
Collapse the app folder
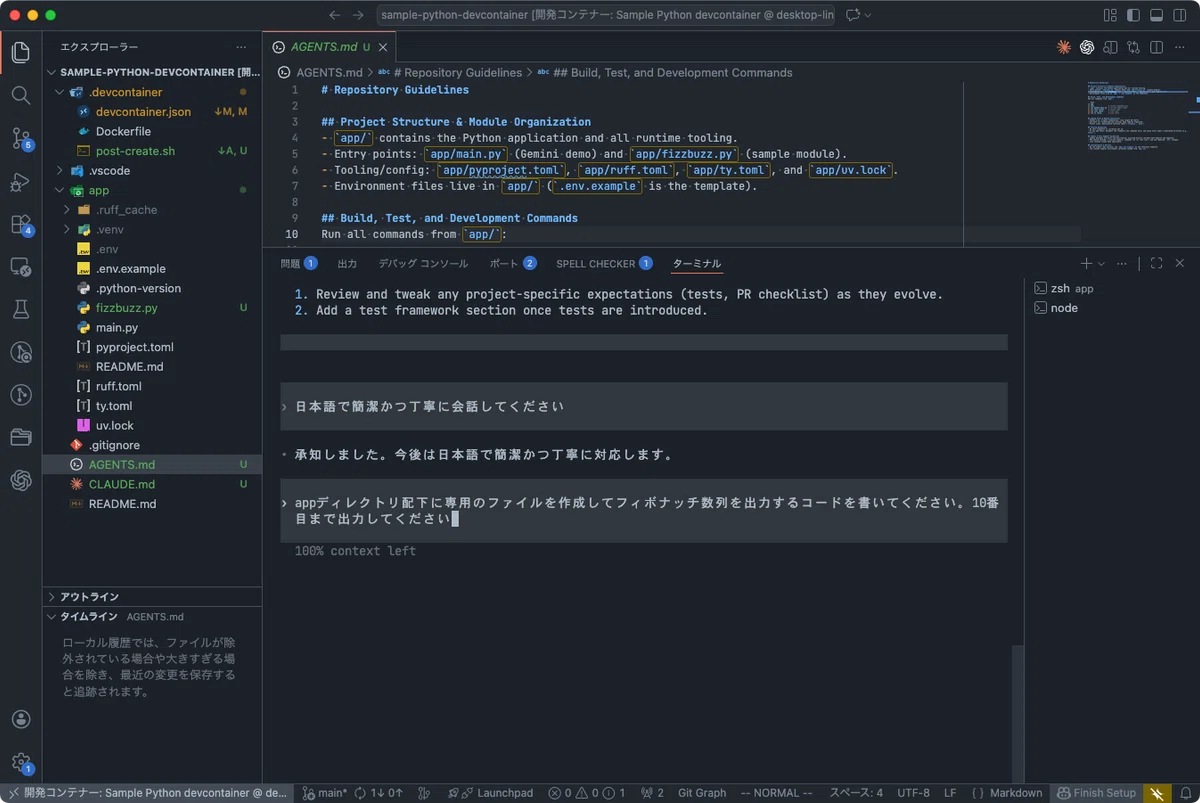pyautogui.click(x=59, y=190)
